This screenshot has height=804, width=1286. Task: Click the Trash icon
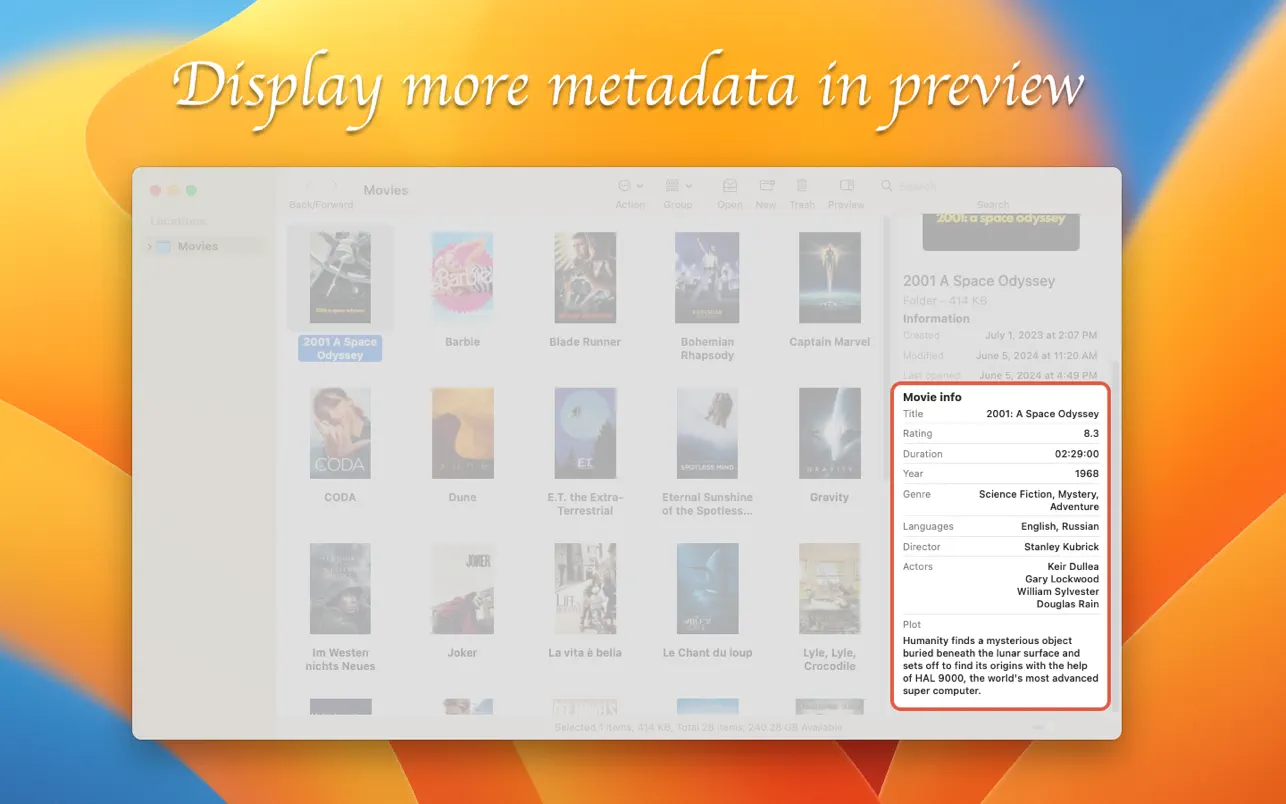tap(802, 186)
